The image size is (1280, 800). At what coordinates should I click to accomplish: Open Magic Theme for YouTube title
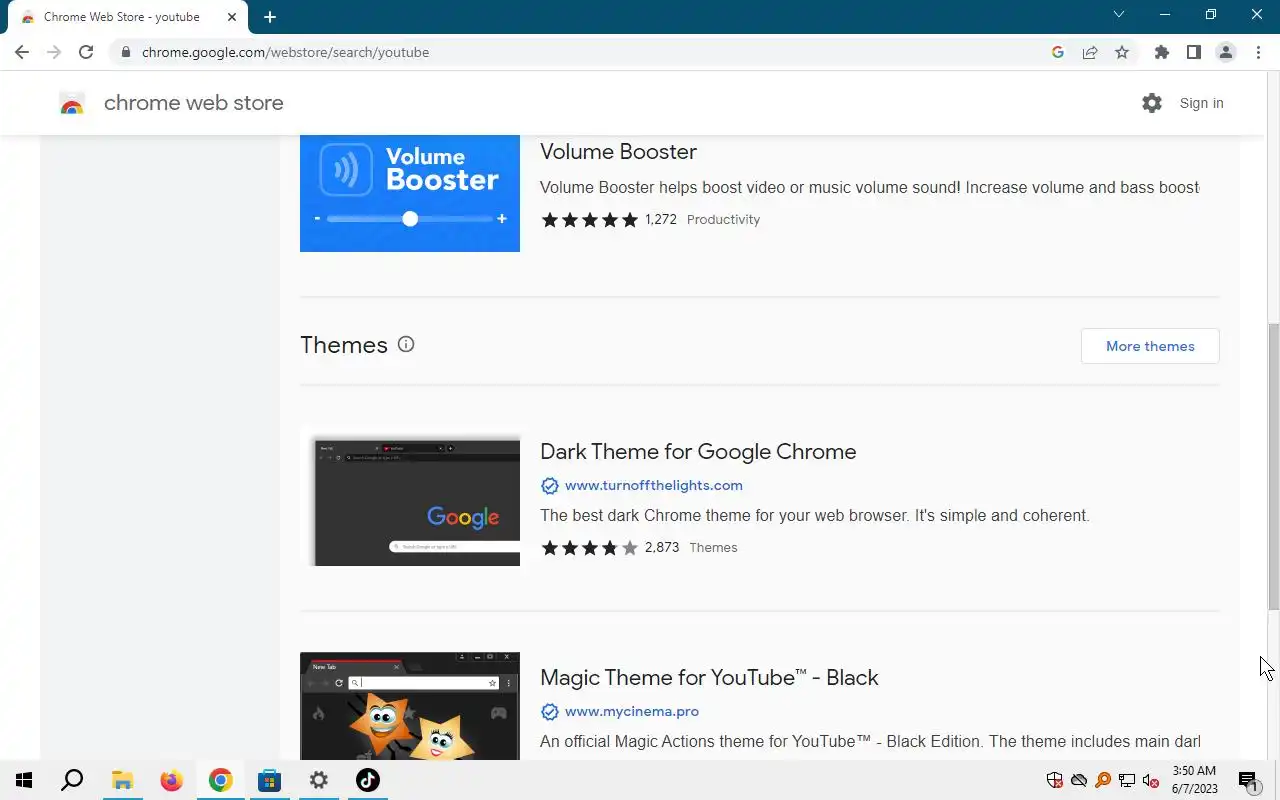(x=709, y=677)
